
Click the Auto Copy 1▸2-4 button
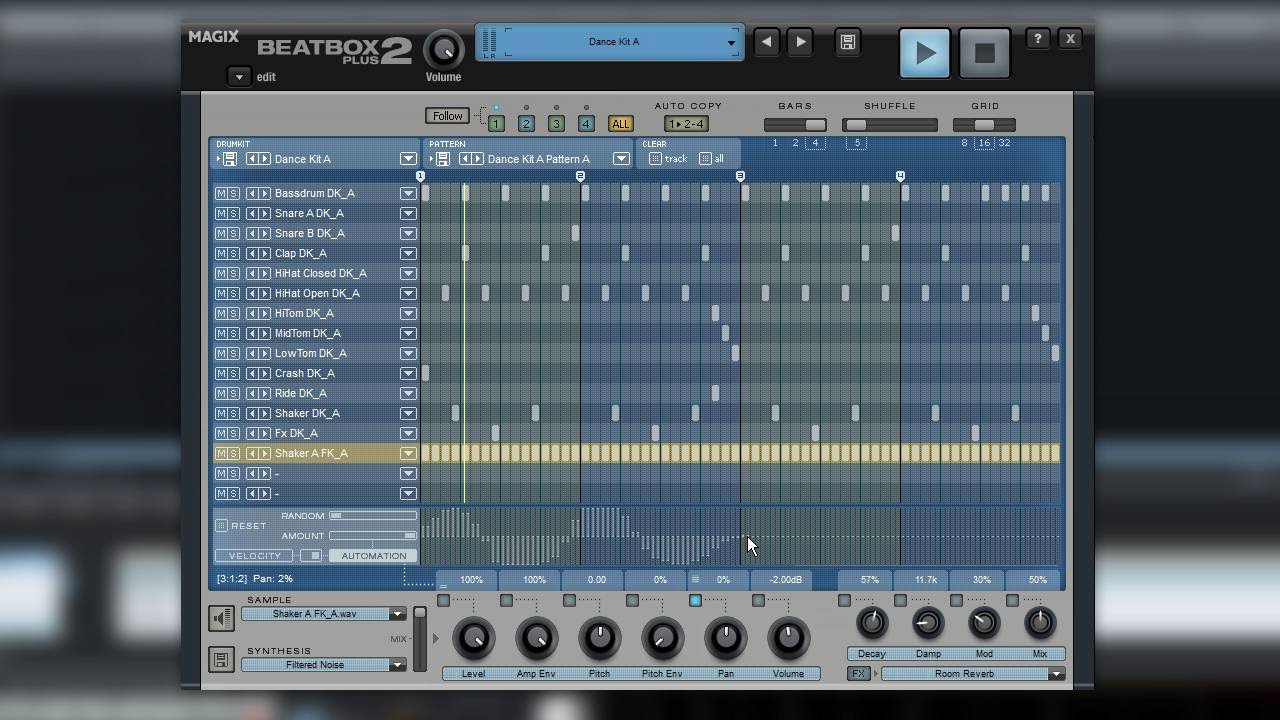[686, 124]
